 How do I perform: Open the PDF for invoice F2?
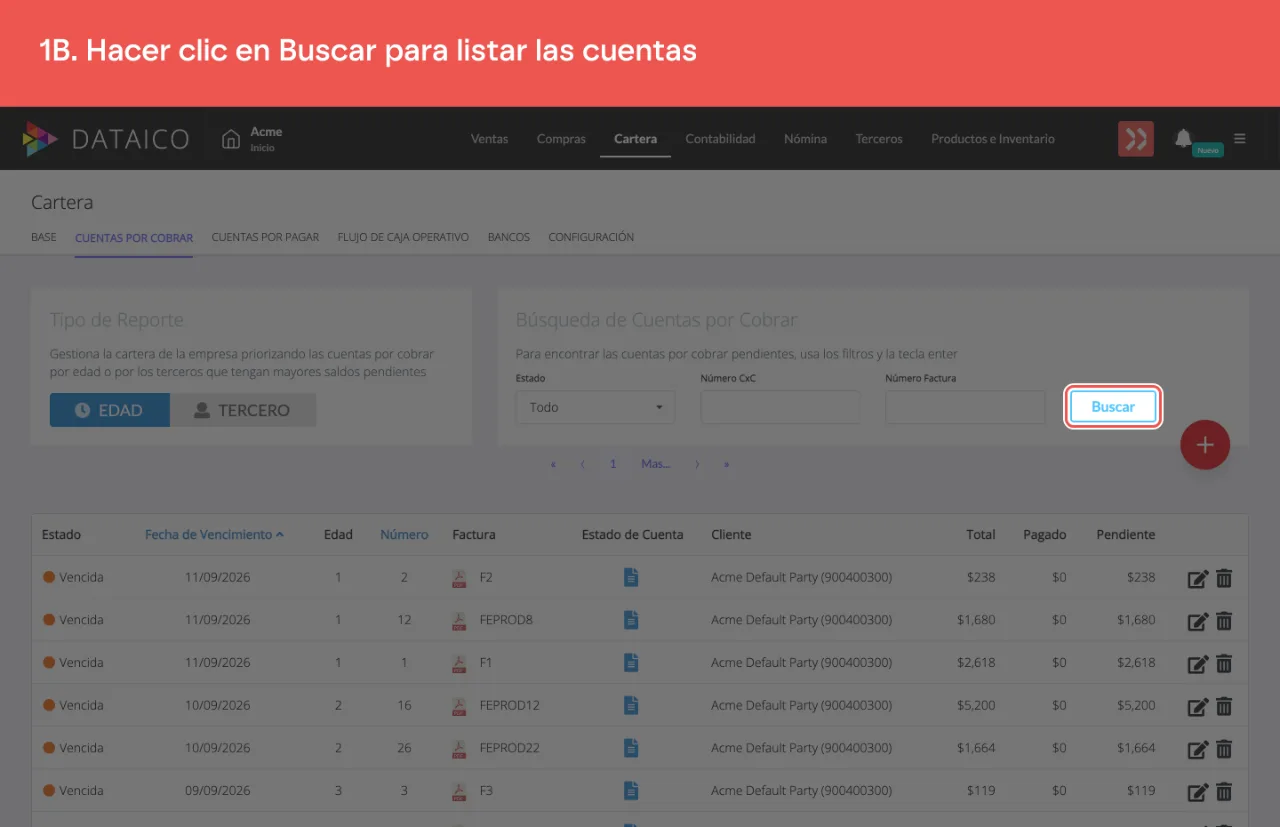tap(459, 578)
